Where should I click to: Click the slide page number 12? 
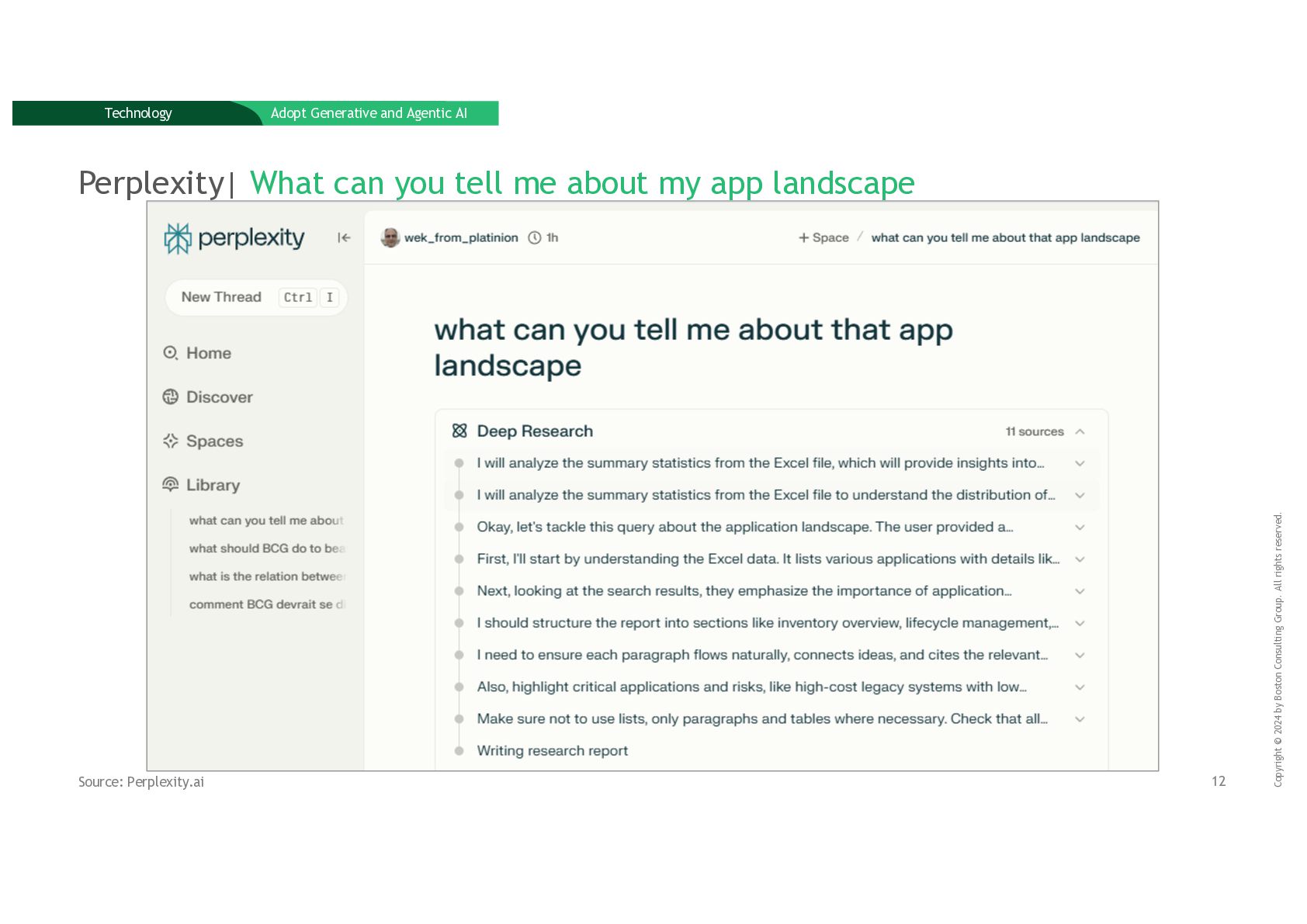[x=1219, y=781]
